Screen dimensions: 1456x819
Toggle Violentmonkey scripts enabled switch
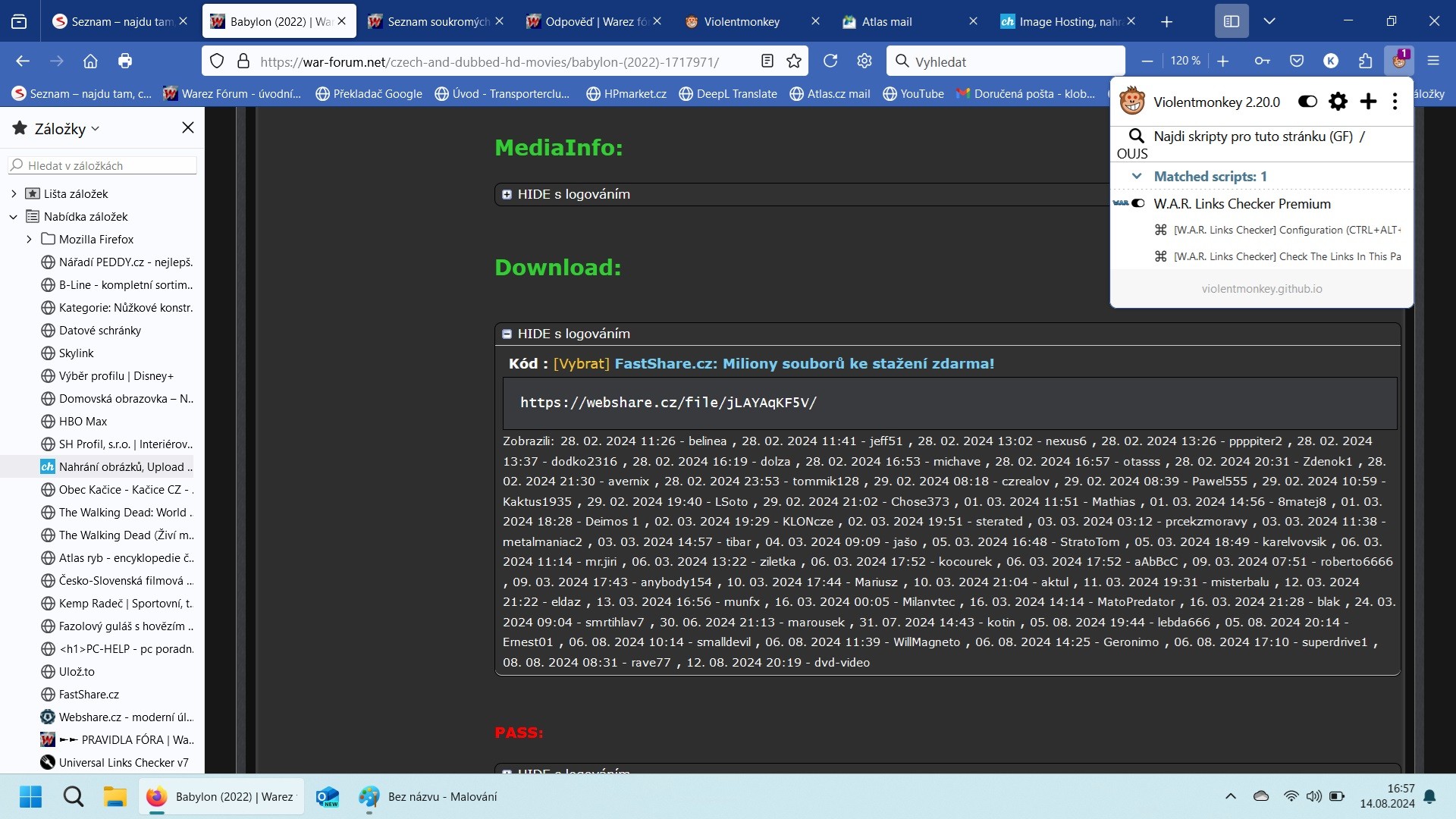pos(1307,102)
